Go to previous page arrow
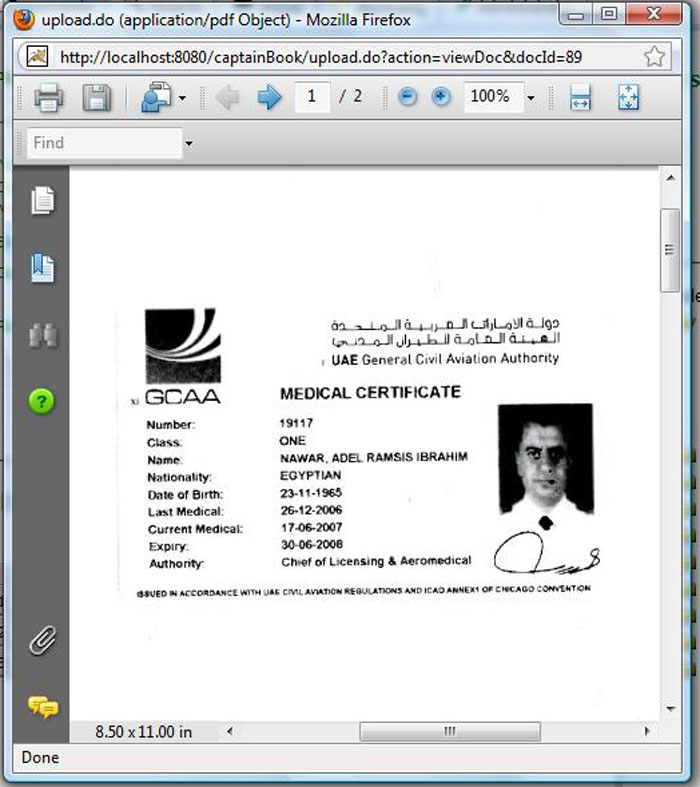Screen dimensions: 700x787 (x=226, y=97)
